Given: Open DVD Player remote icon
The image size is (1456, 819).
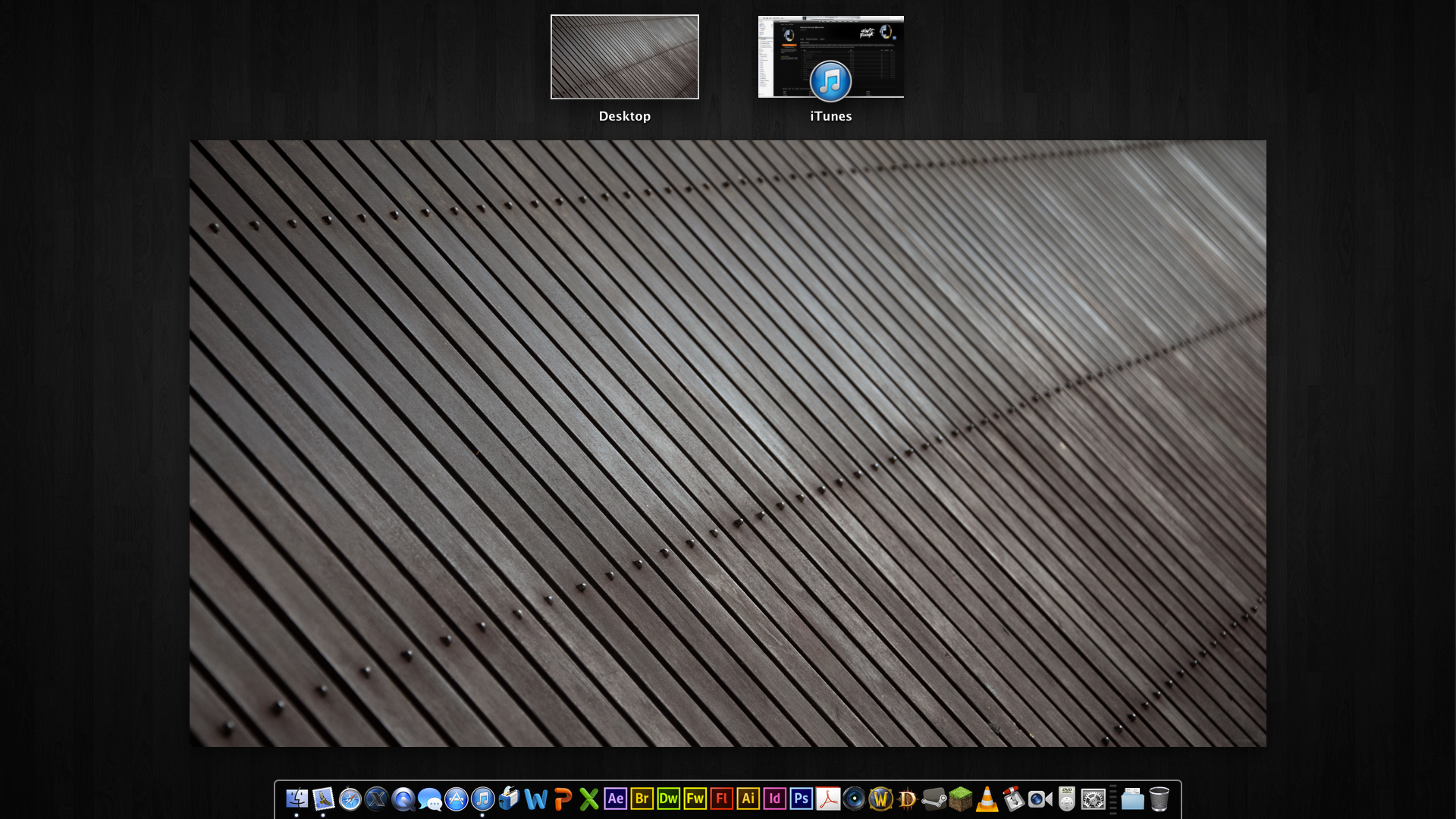Looking at the screenshot, I should point(1066,799).
